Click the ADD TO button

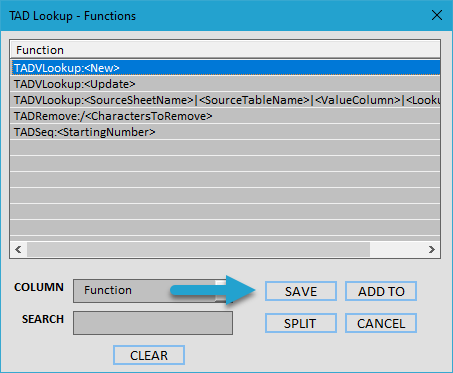(381, 291)
